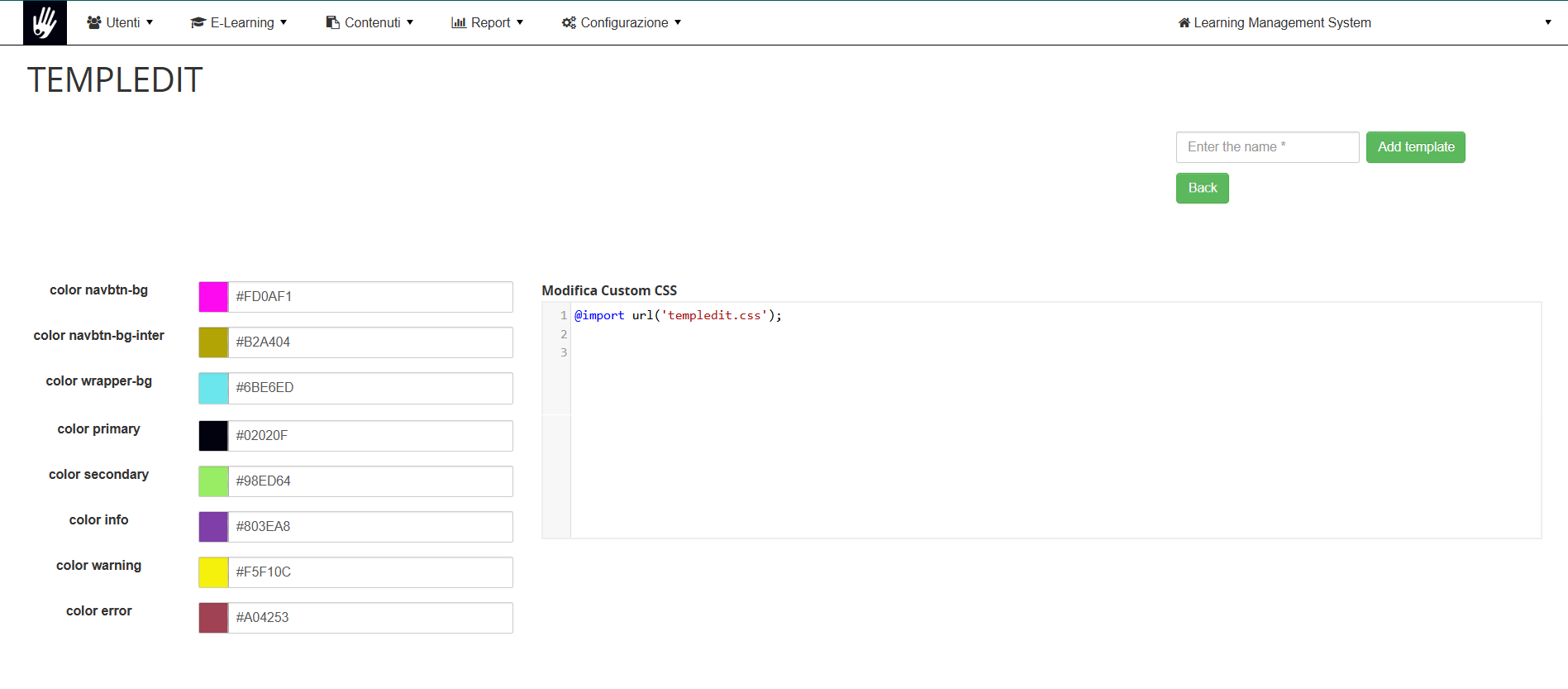Click the #98ED64 hex value field
The width and height of the screenshot is (1568, 689).
point(370,481)
